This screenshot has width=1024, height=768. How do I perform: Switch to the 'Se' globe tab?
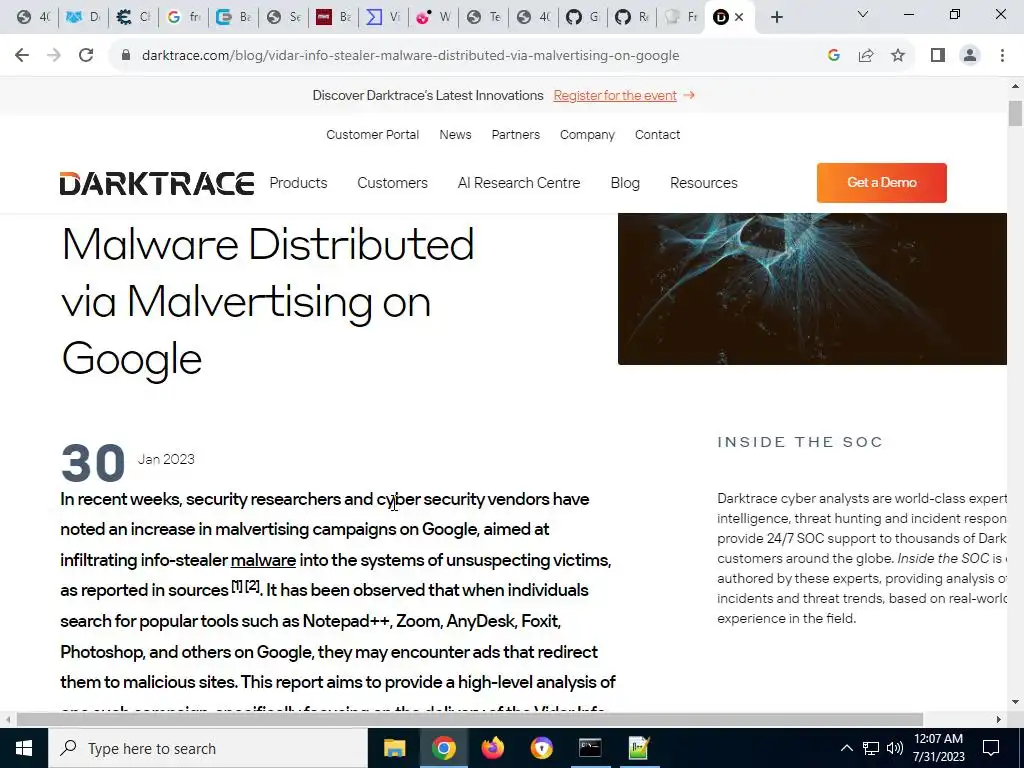click(x=283, y=18)
